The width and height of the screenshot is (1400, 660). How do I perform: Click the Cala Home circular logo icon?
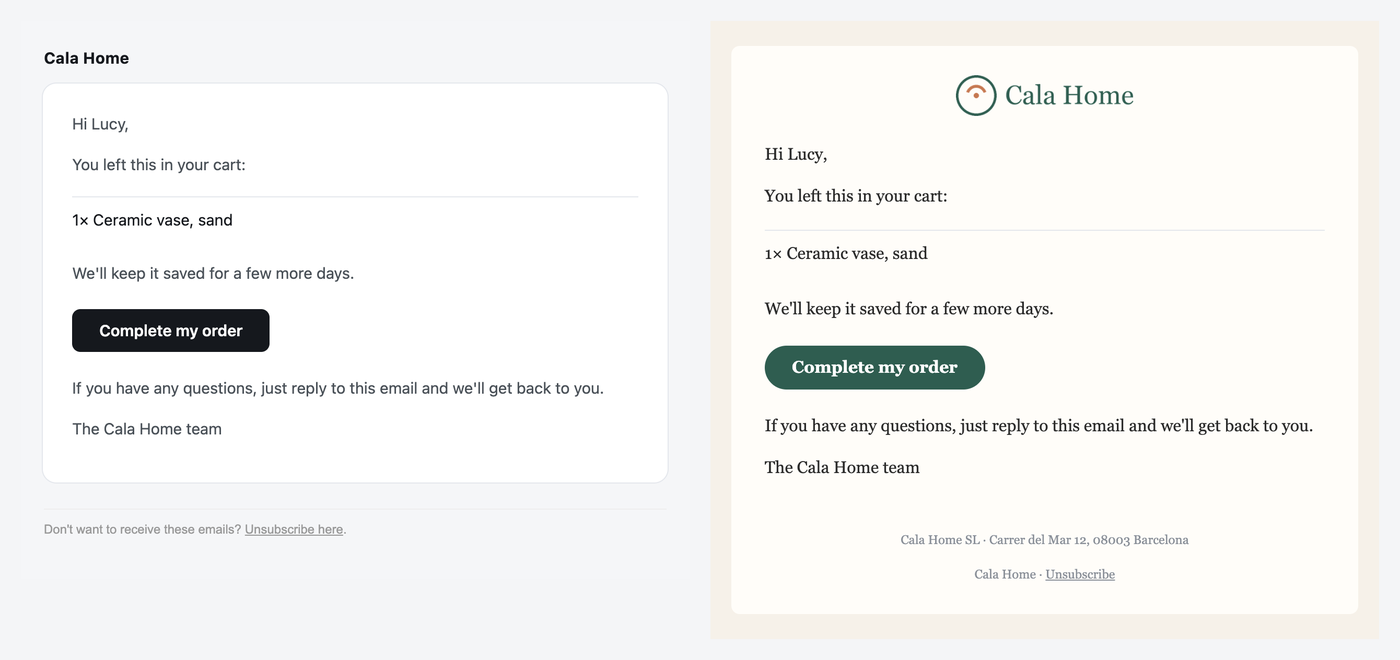976,95
